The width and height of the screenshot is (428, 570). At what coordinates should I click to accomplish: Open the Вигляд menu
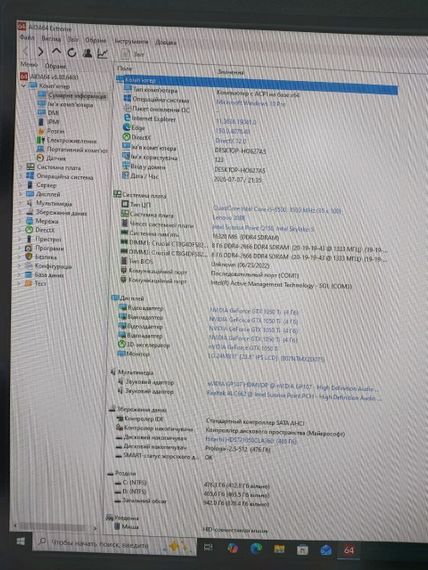pos(51,38)
